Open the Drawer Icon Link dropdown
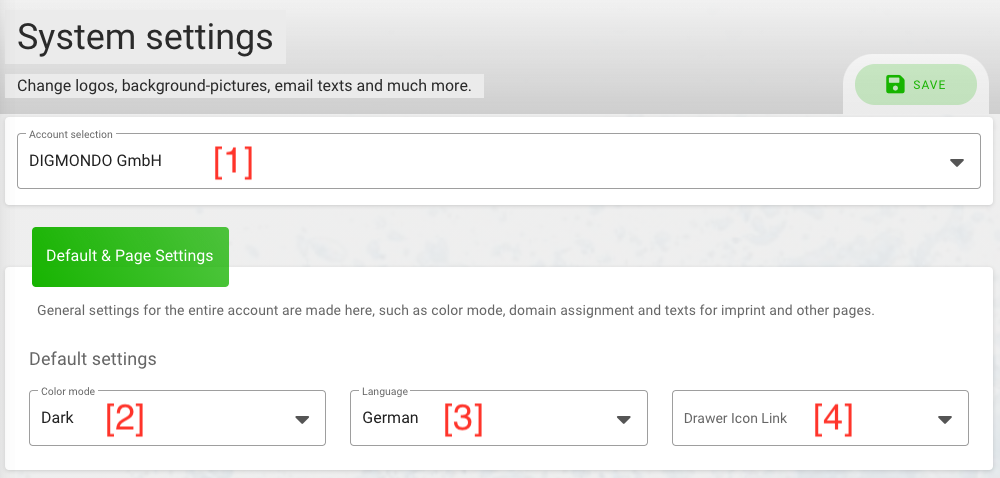This screenshot has width=1000, height=478. coord(820,418)
